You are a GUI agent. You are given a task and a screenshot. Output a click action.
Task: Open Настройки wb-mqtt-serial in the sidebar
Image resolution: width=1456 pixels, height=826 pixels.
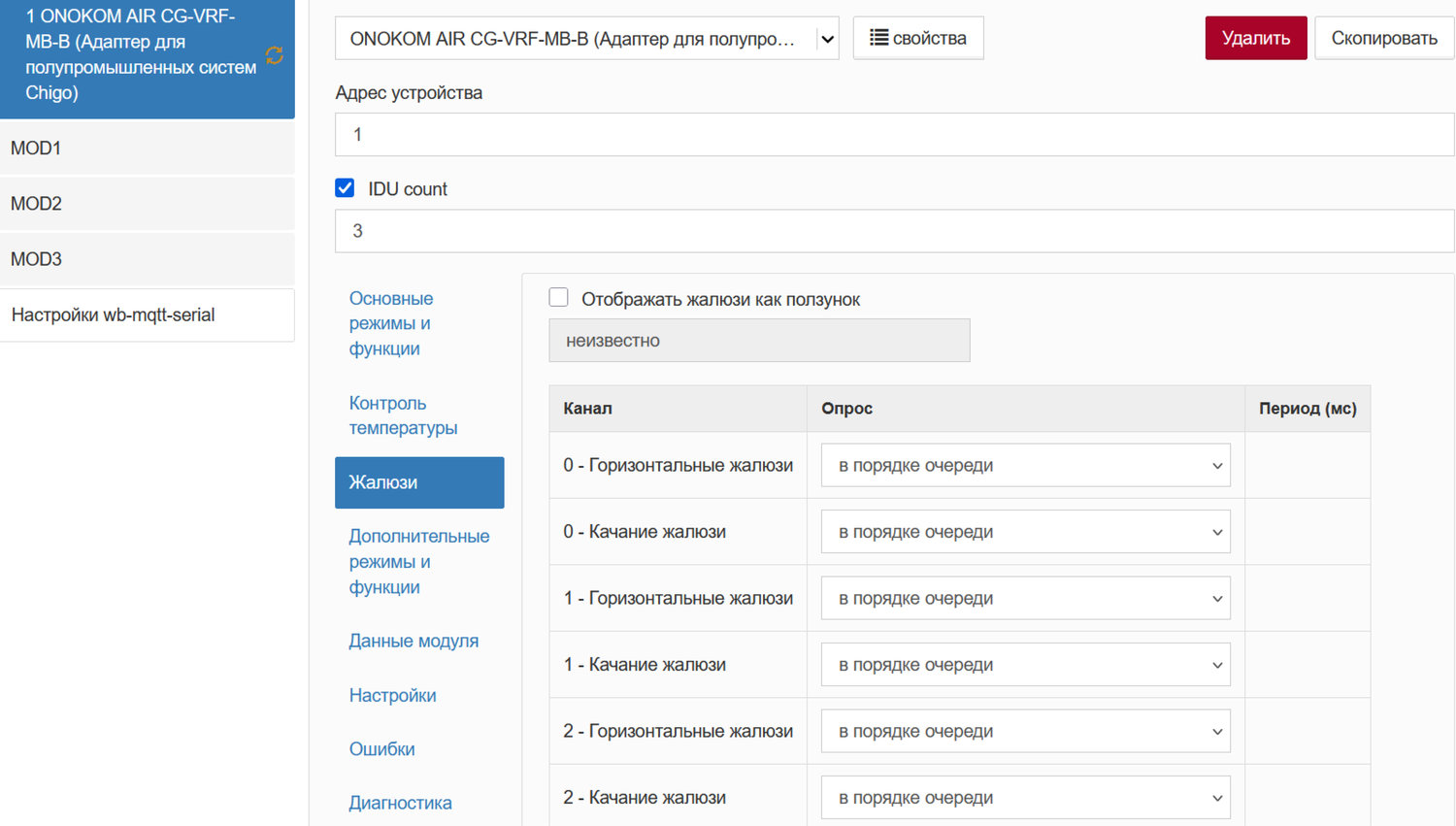pyautogui.click(x=147, y=314)
